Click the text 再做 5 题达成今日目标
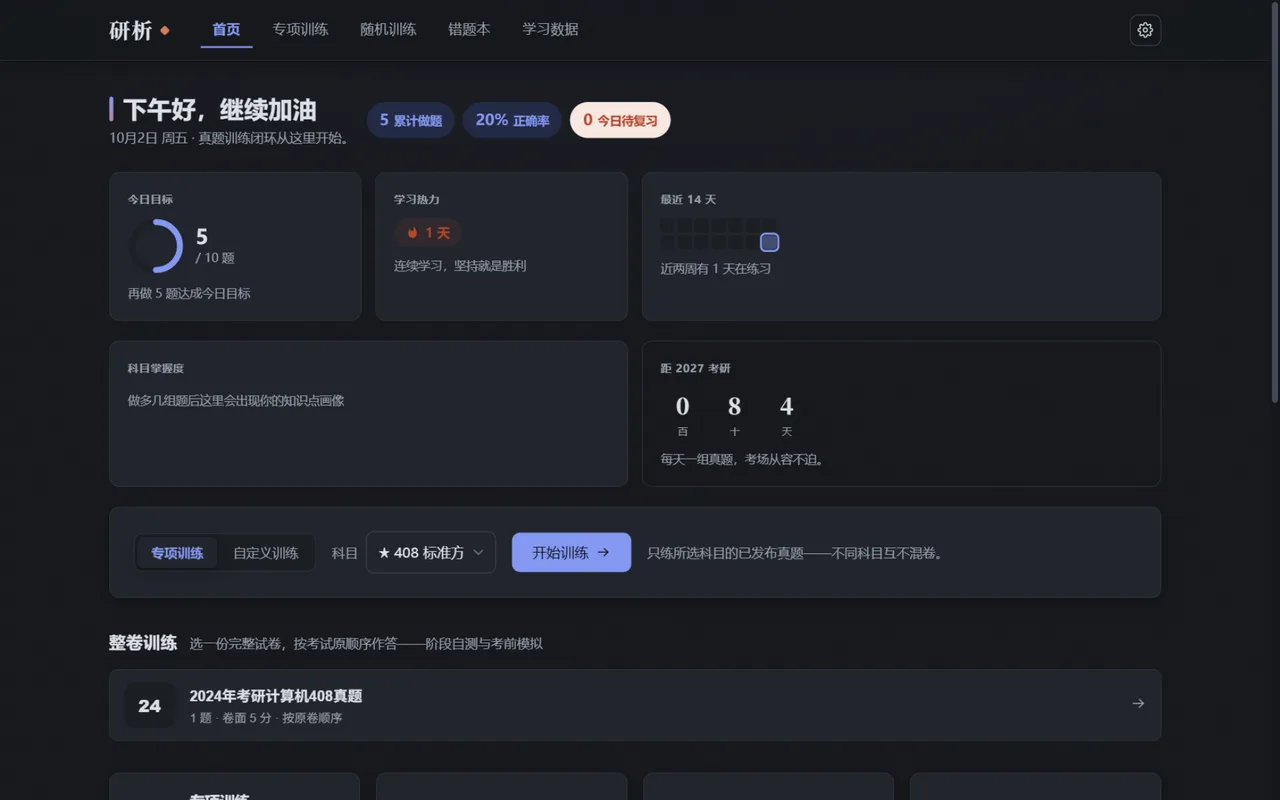The width and height of the screenshot is (1280, 800). click(x=189, y=294)
